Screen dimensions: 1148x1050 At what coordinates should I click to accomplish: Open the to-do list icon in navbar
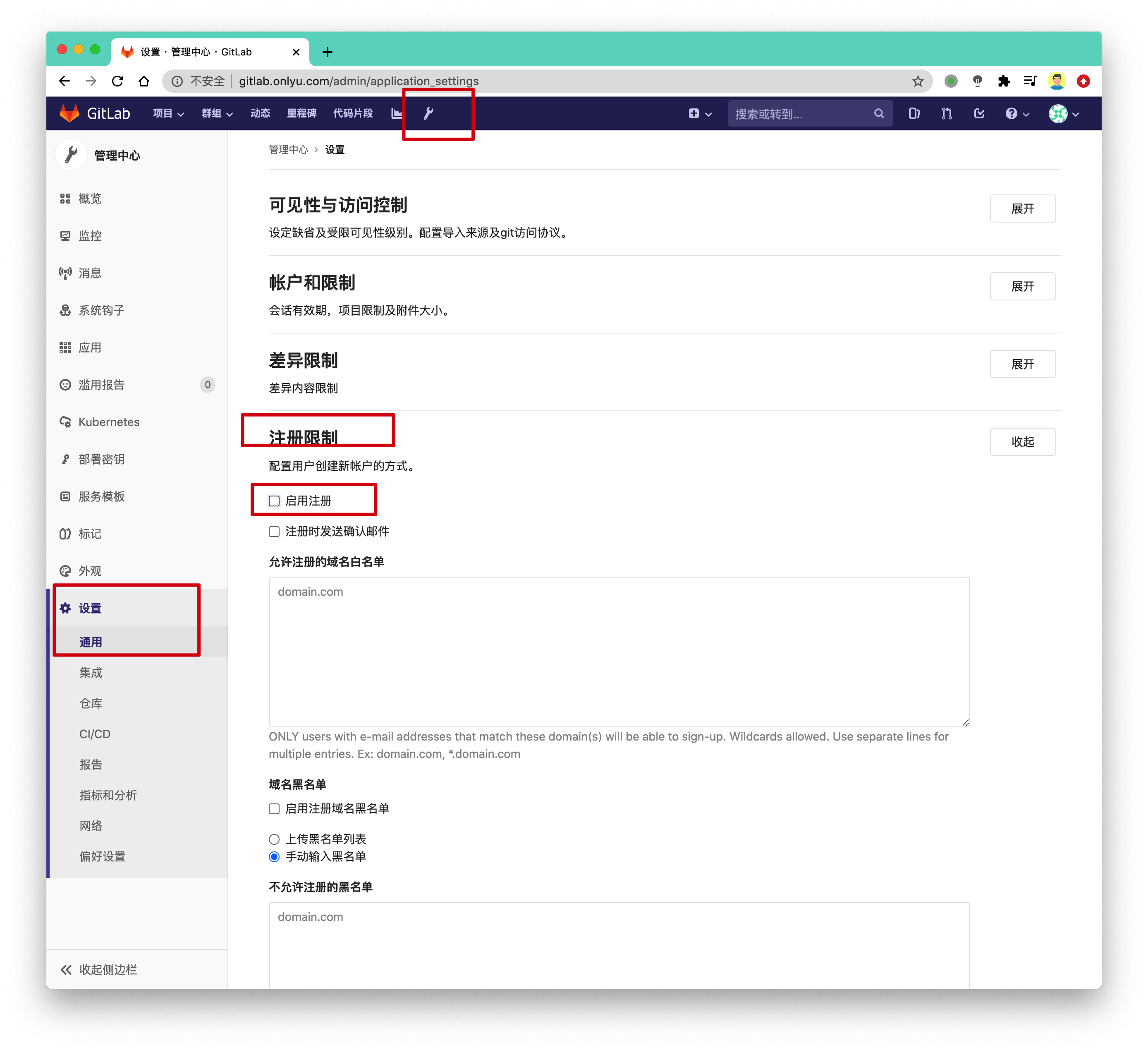coord(979,113)
